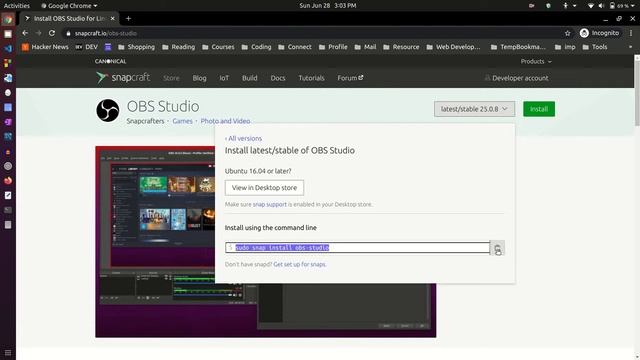Open Firefox from the Ubuntu dock

tap(8, 180)
